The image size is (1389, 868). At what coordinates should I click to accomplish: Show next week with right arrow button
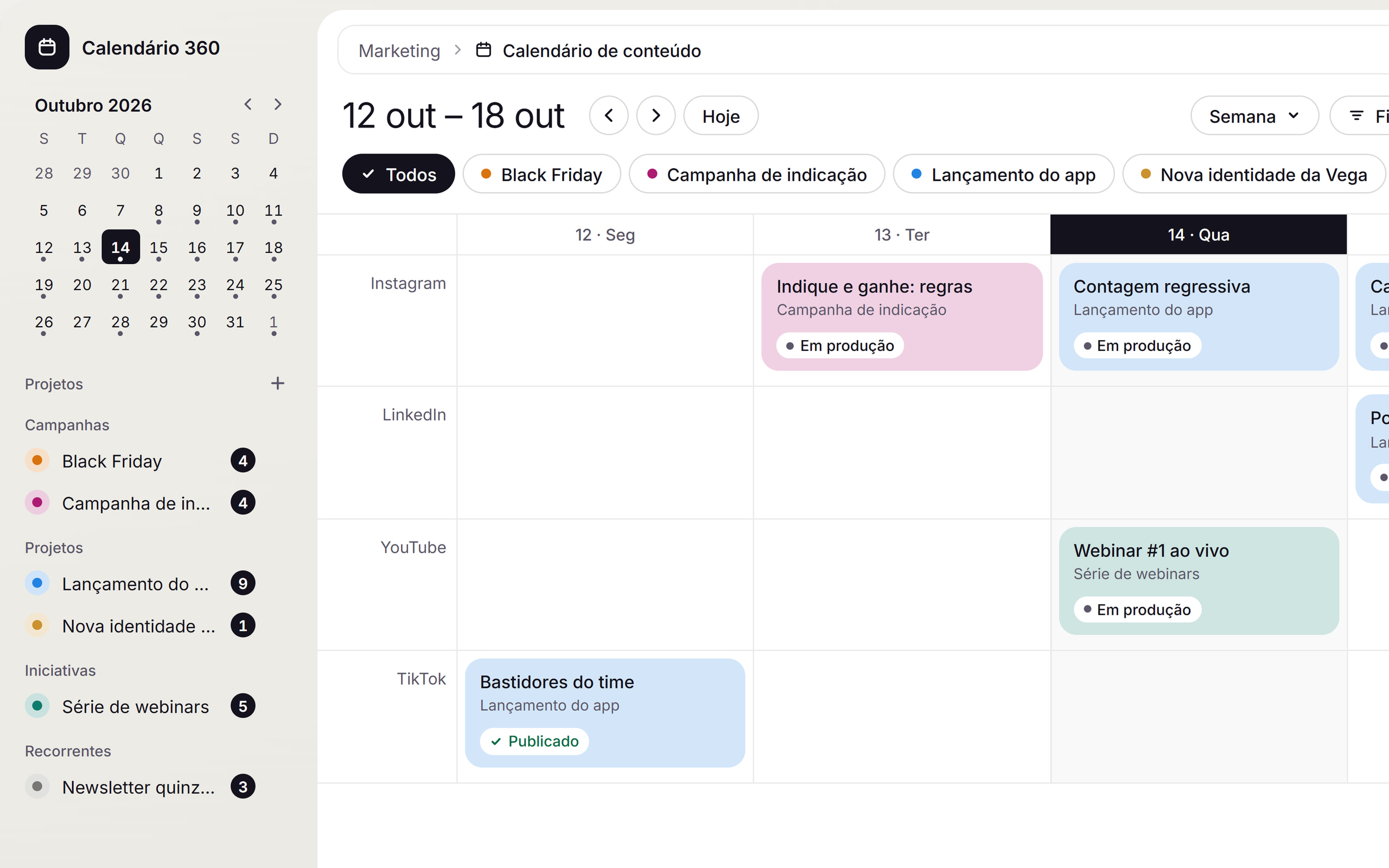pyautogui.click(x=656, y=116)
